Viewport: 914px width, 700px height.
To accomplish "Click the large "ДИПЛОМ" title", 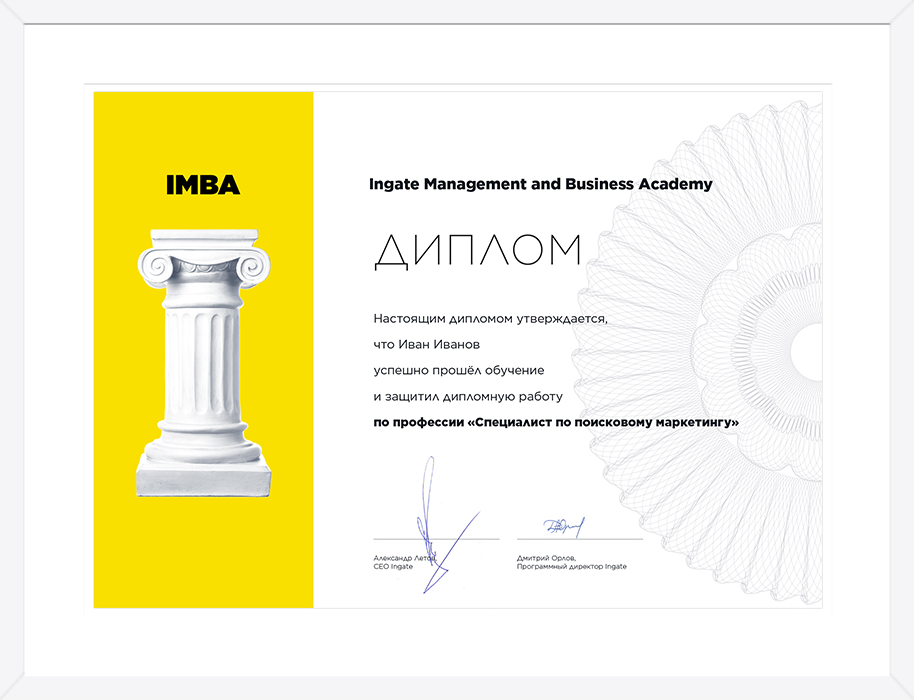I will (x=478, y=252).
